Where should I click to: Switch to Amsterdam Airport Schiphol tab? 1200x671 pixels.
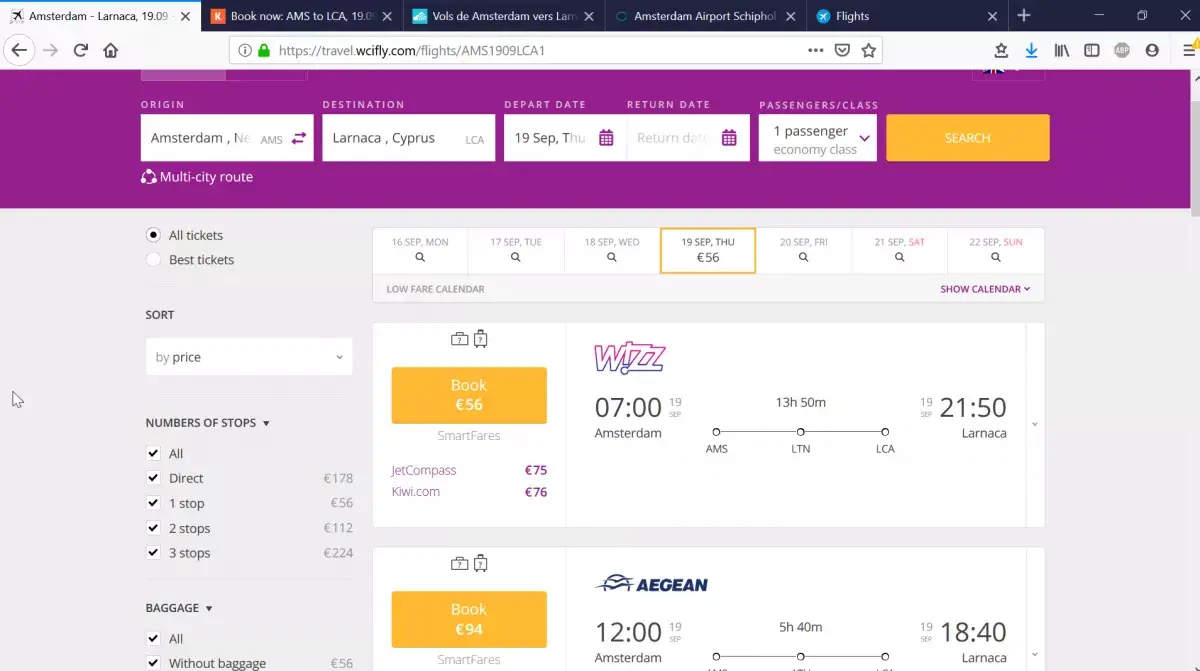tap(705, 16)
